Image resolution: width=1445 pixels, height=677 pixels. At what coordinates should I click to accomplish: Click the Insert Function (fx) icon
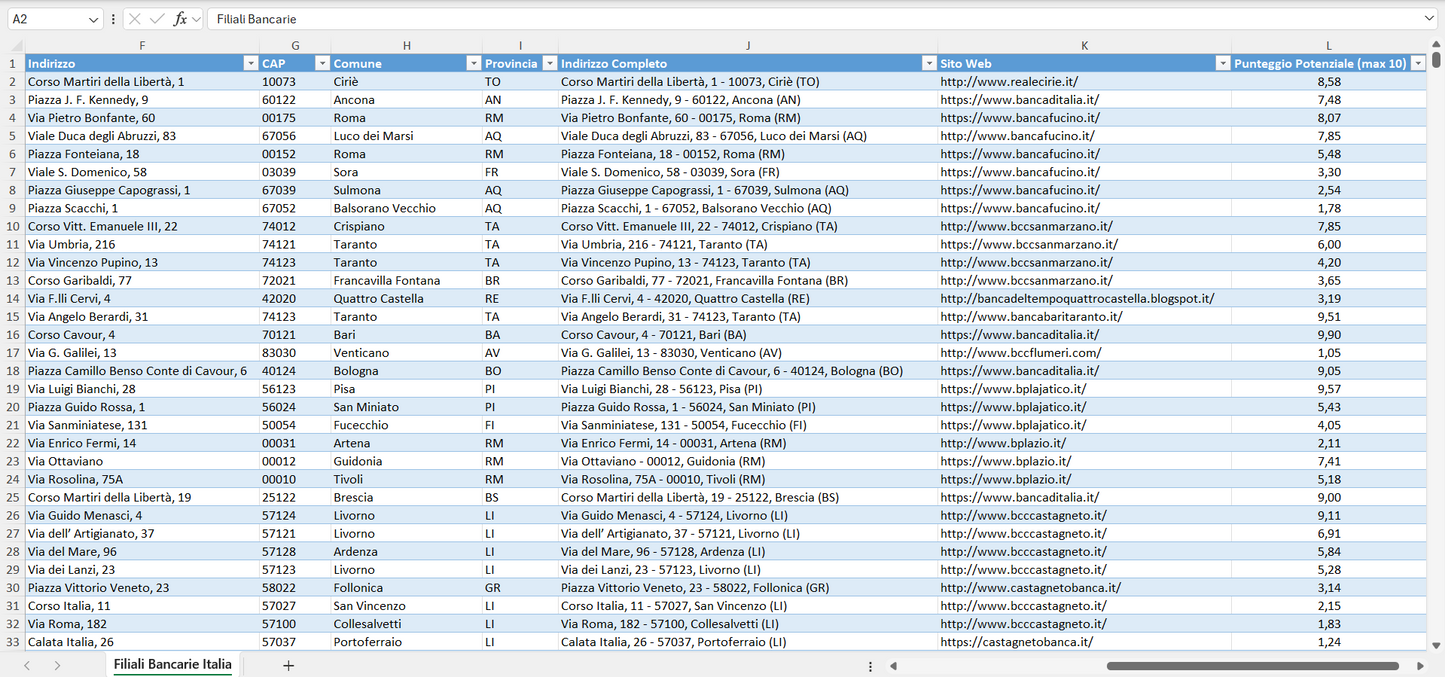pyautogui.click(x=181, y=18)
